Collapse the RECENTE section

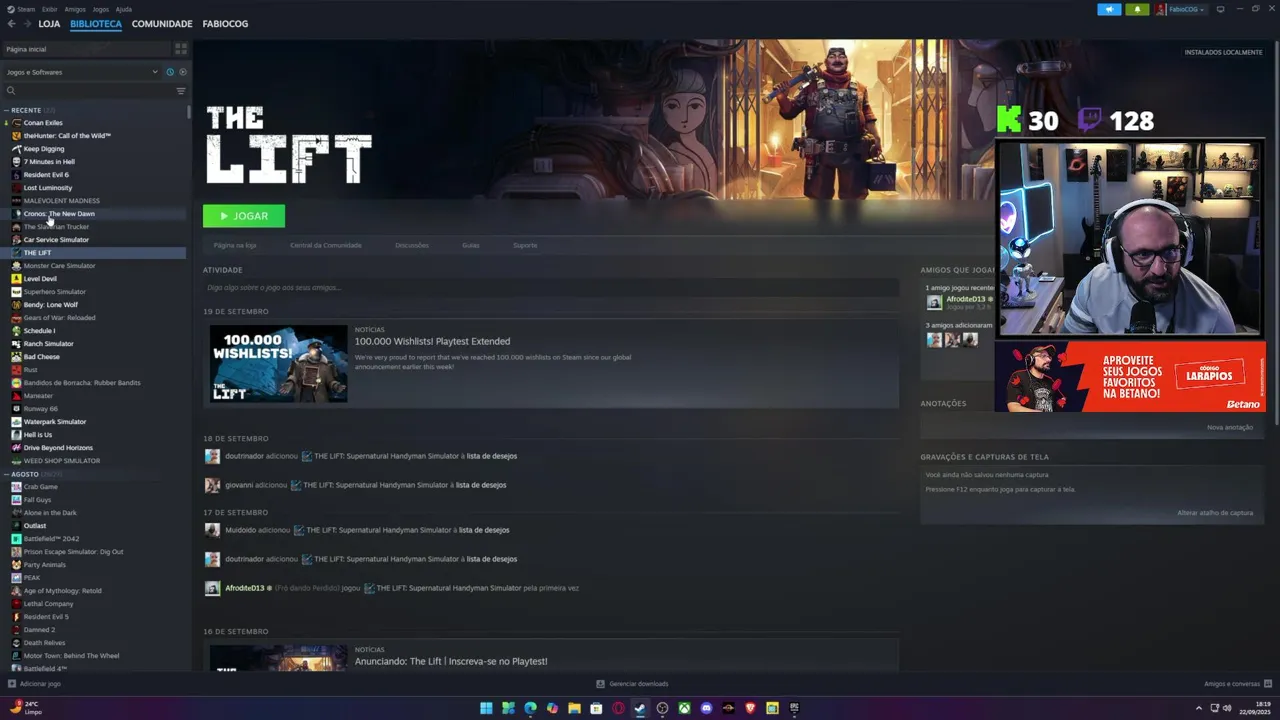[6, 110]
